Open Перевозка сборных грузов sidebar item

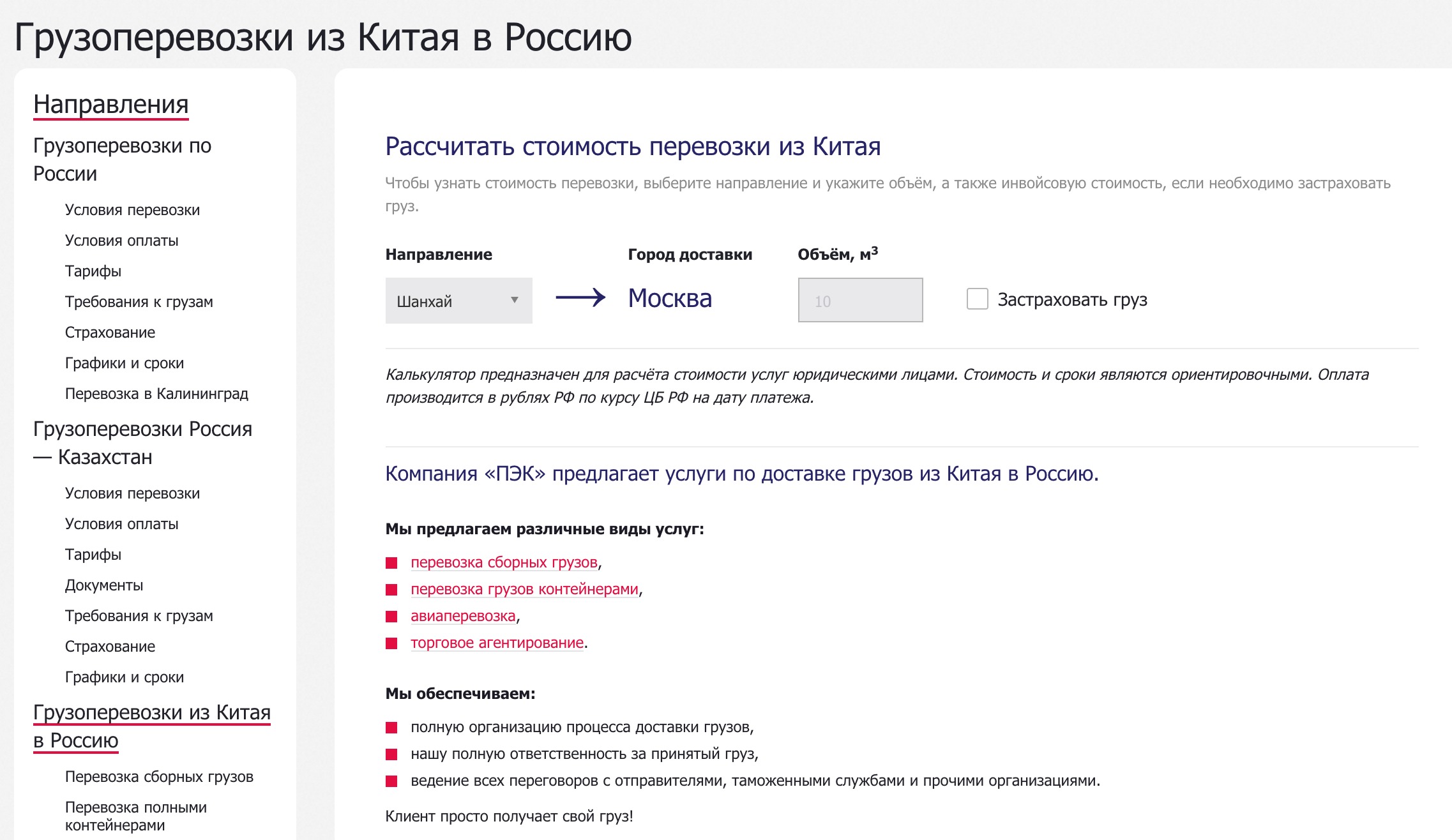[x=159, y=777]
